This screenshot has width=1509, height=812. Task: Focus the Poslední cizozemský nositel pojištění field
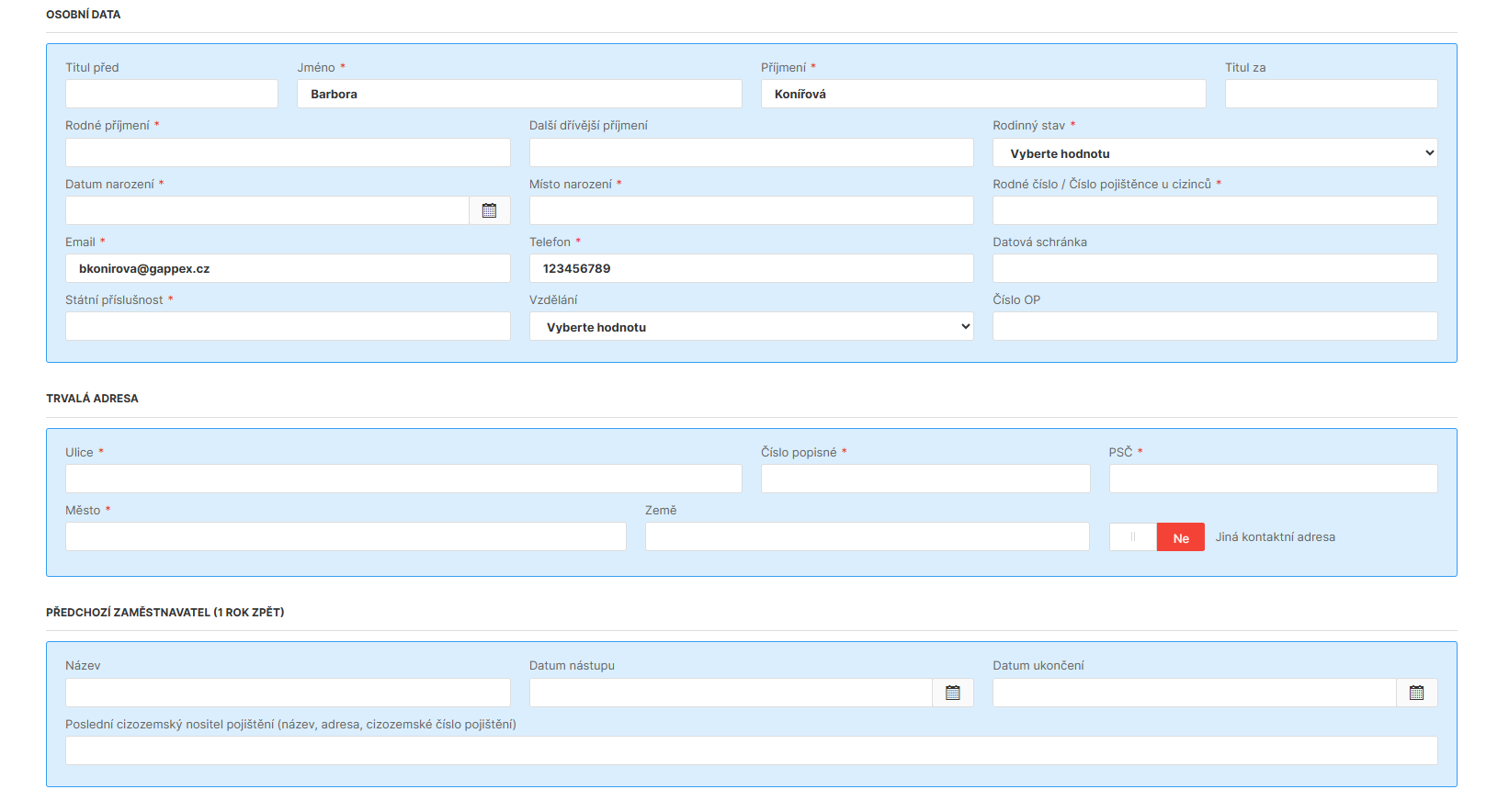point(751,750)
